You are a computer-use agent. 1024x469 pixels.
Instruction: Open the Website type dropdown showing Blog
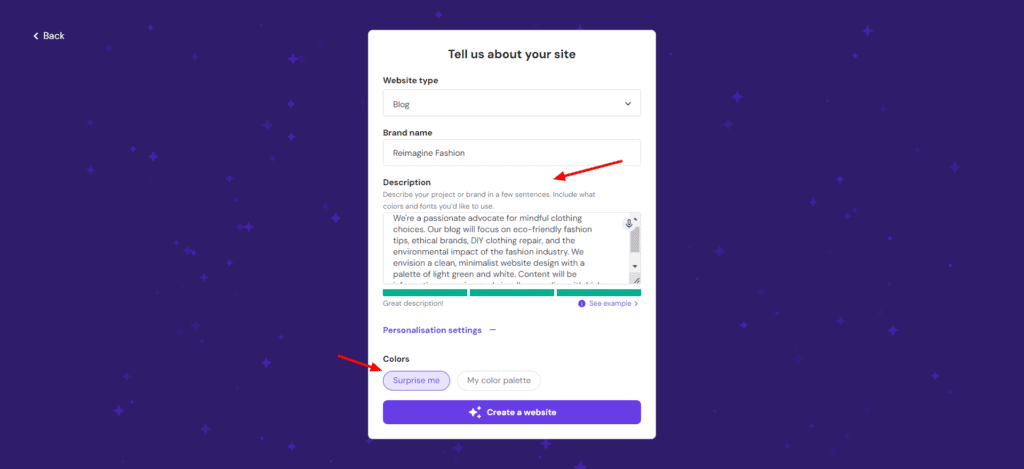511,103
